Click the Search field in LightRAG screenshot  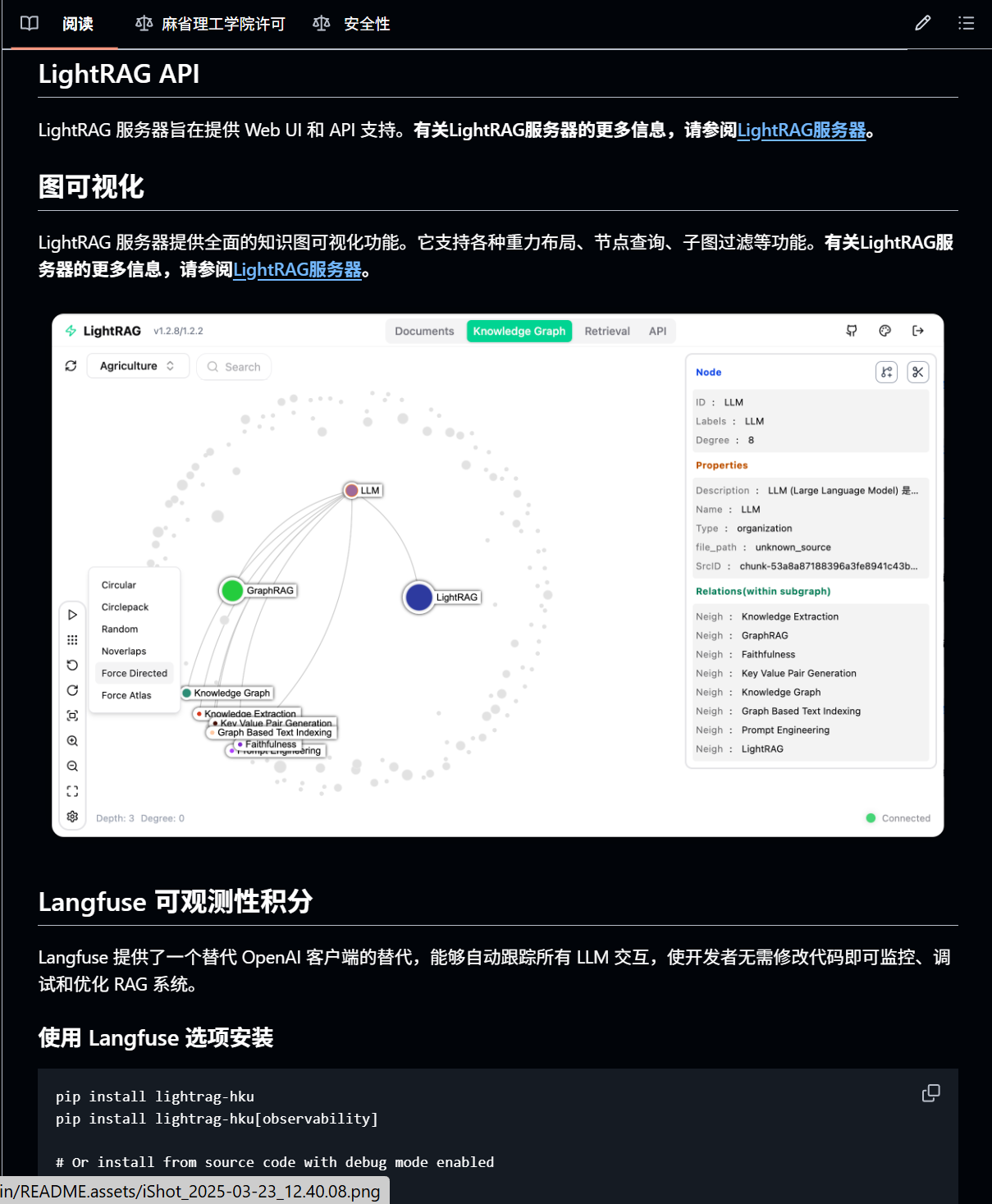coord(234,367)
